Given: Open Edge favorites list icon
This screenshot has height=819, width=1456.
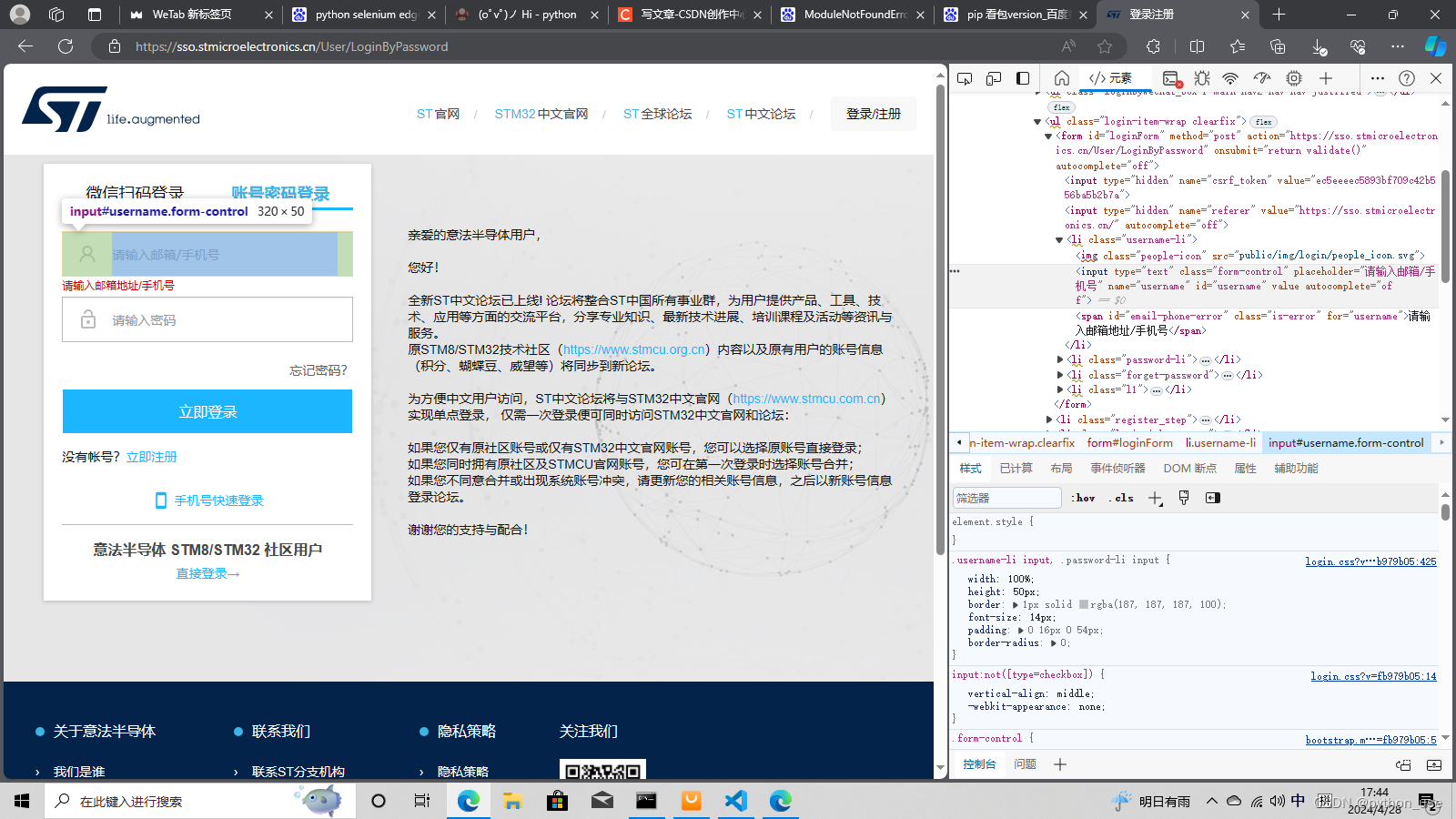Looking at the screenshot, I should click(x=1238, y=46).
